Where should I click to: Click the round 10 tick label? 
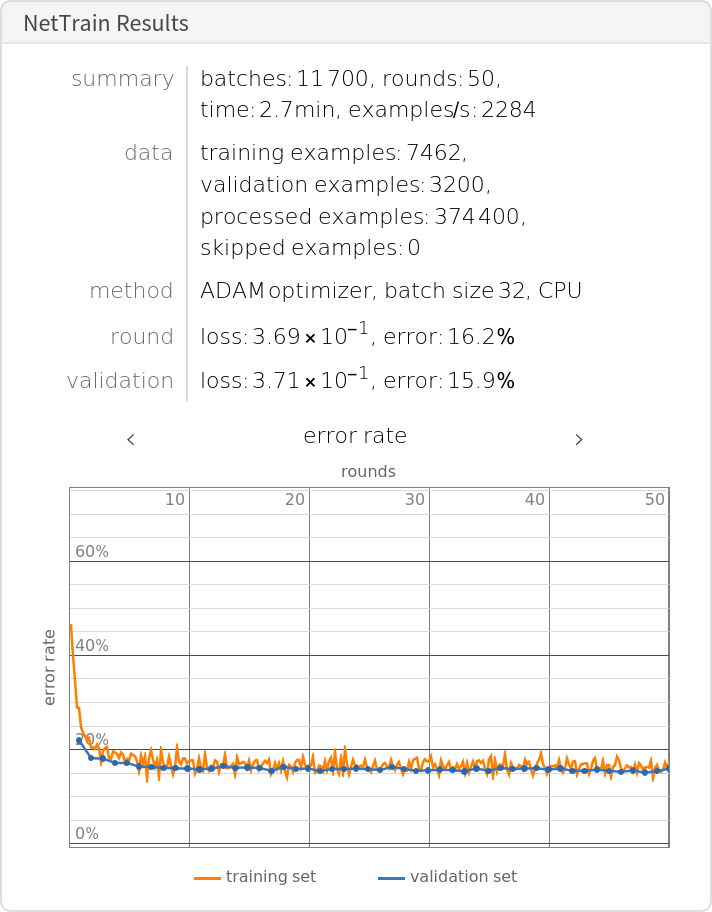click(174, 499)
